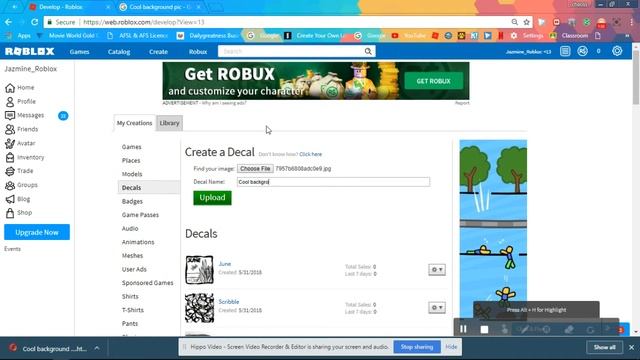Open YouTube bookmark in bookmarks bar
Viewport: 640px width, 360px height.
409,36
